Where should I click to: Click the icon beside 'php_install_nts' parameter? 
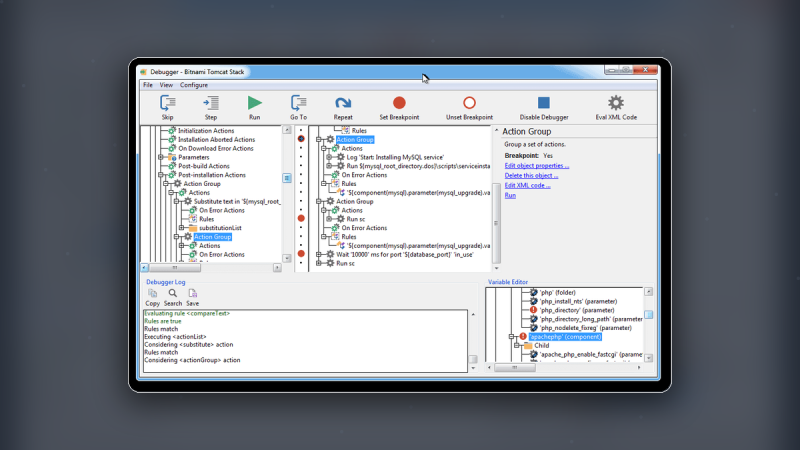[534, 302]
